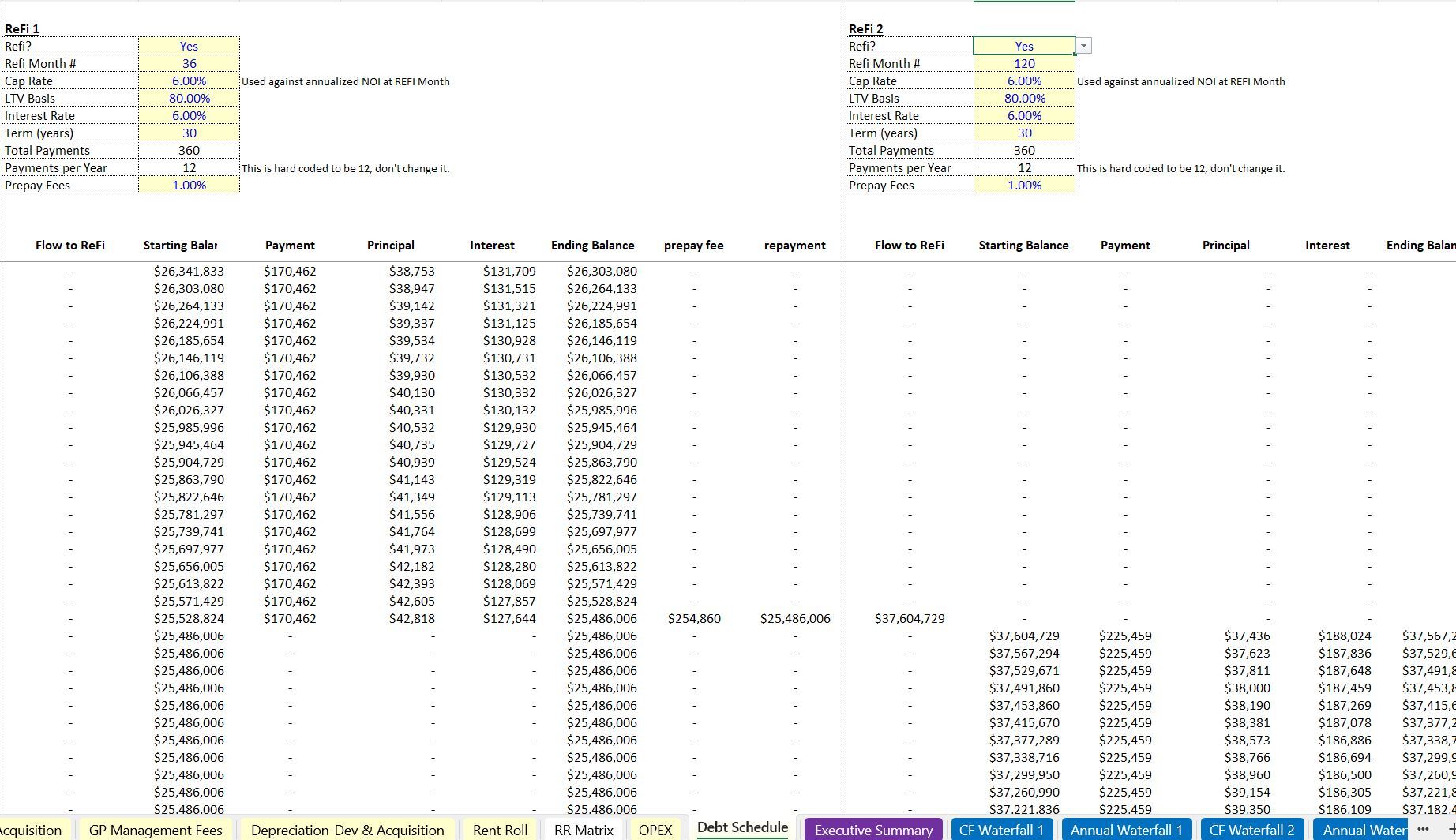The width and height of the screenshot is (1456, 840).
Task: Select ReFi 2 Interest Rate cell 6.00%
Action: click(x=1024, y=115)
